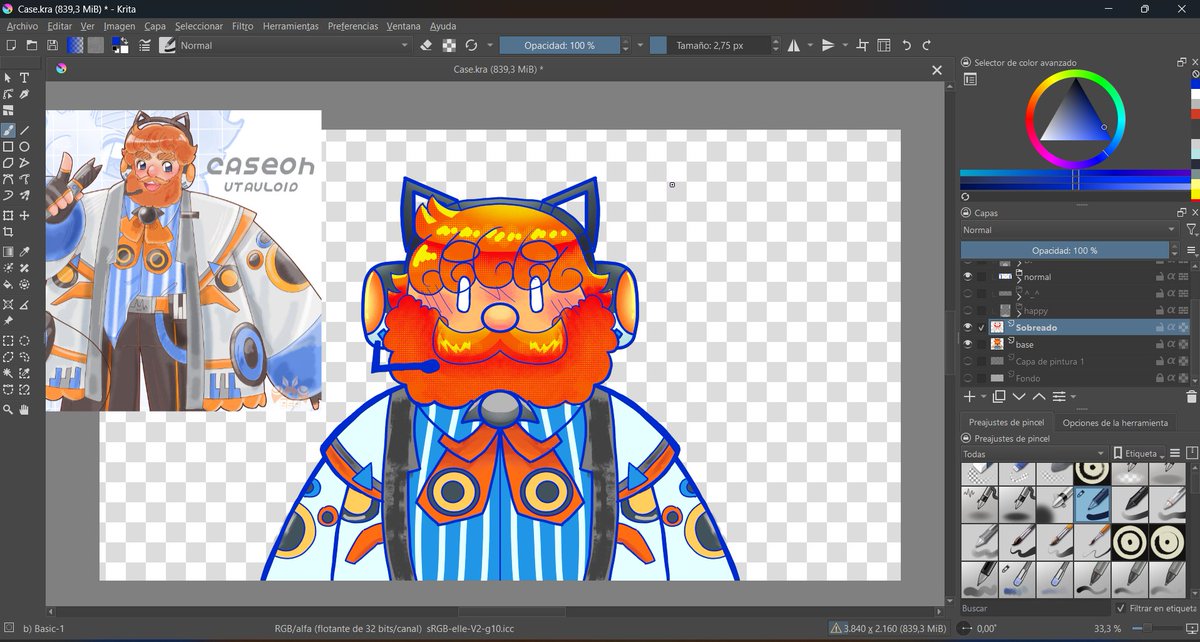Open the toolbar blending mode dropdown

pyautogui.click(x=294, y=45)
